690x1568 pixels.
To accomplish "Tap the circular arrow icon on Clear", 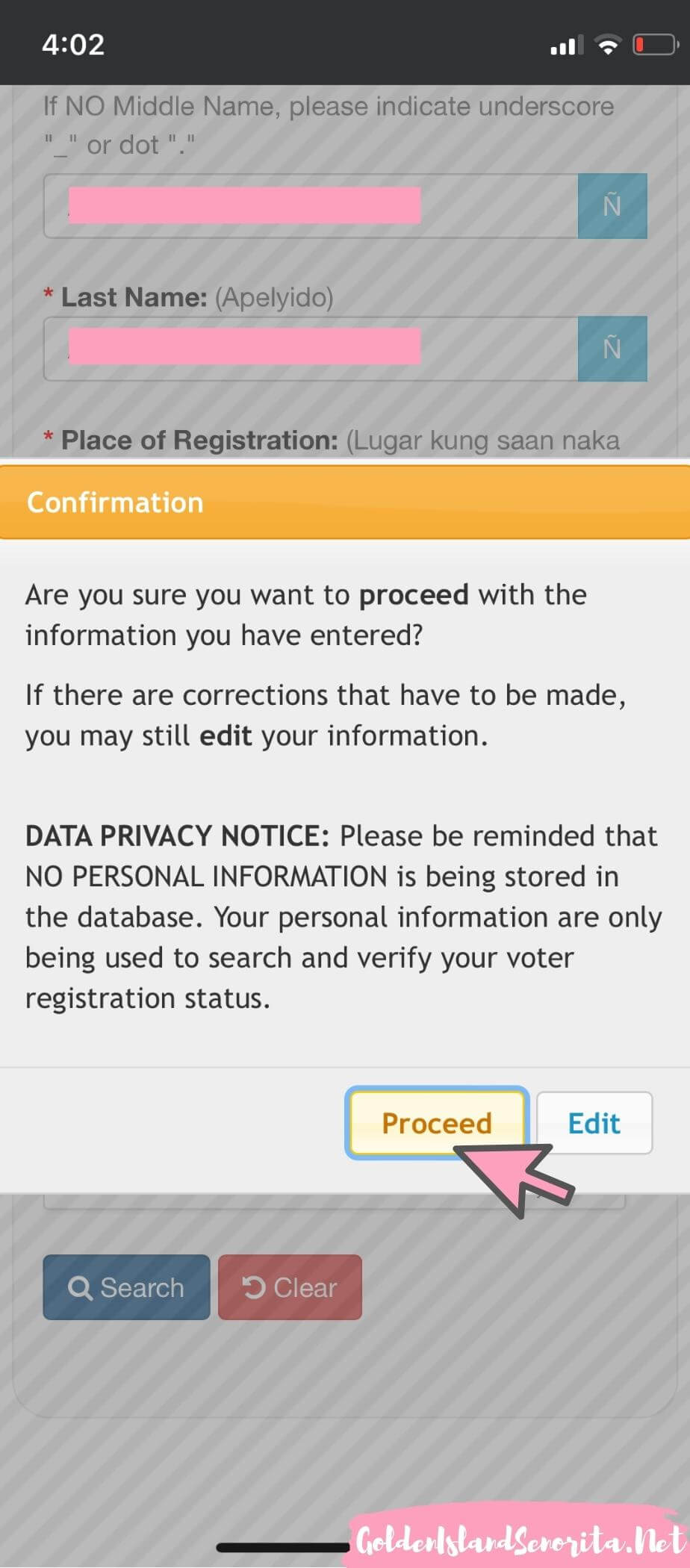I will [254, 1287].
